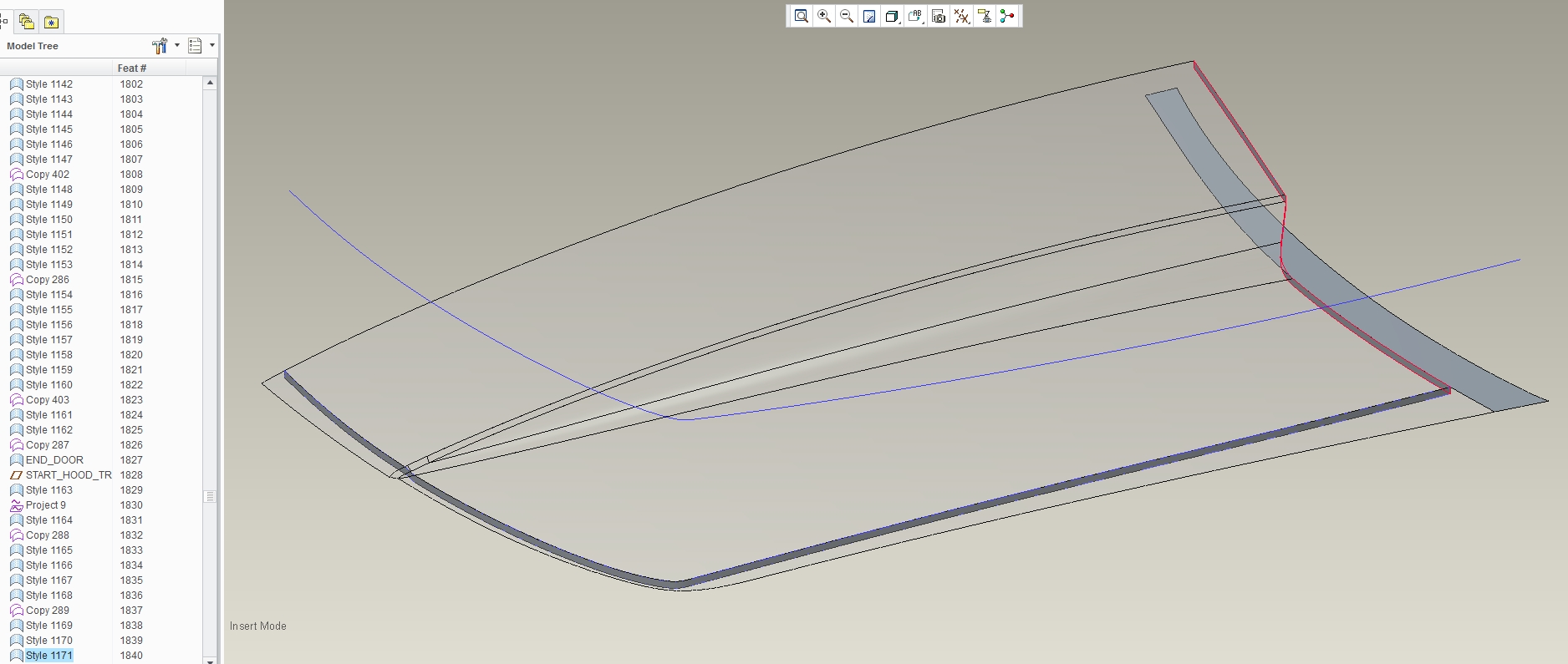Image resolution: width=1568 pixels, height=664 pixels.
Task: Toggle the Spin Center icon
Action: (1007, 16)
